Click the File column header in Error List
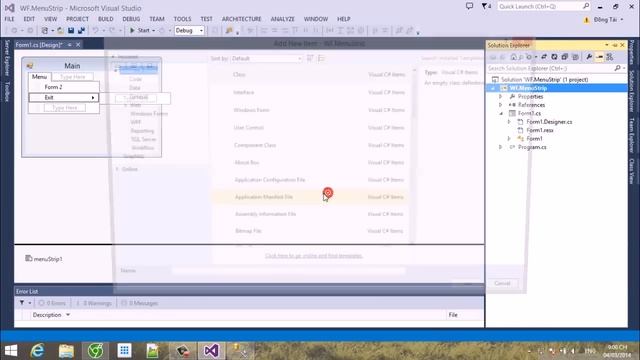Viewport: 640px width, 360px height. tap(453, 315)
